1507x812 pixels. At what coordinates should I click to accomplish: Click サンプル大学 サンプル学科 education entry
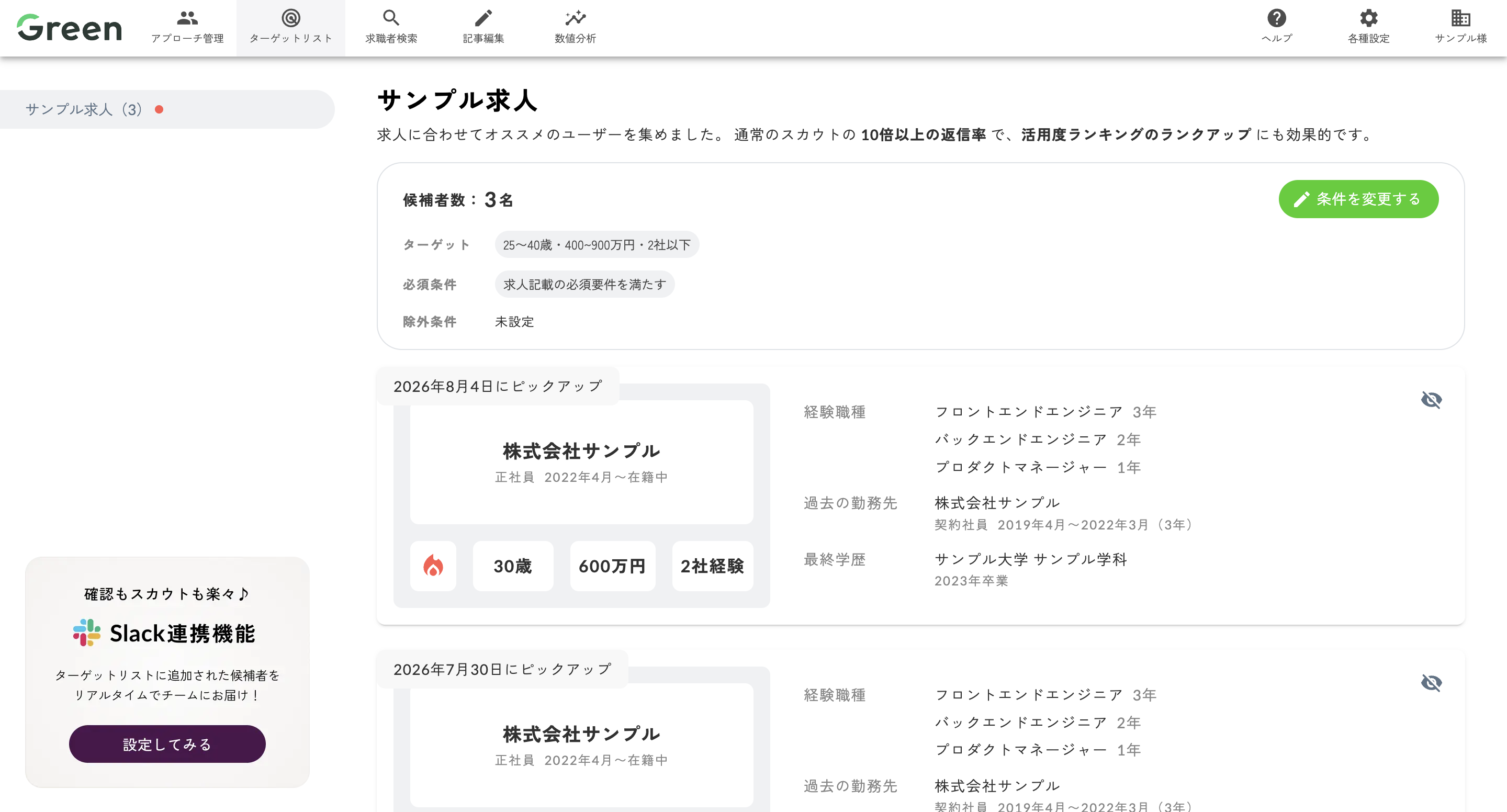point(1031,559)
